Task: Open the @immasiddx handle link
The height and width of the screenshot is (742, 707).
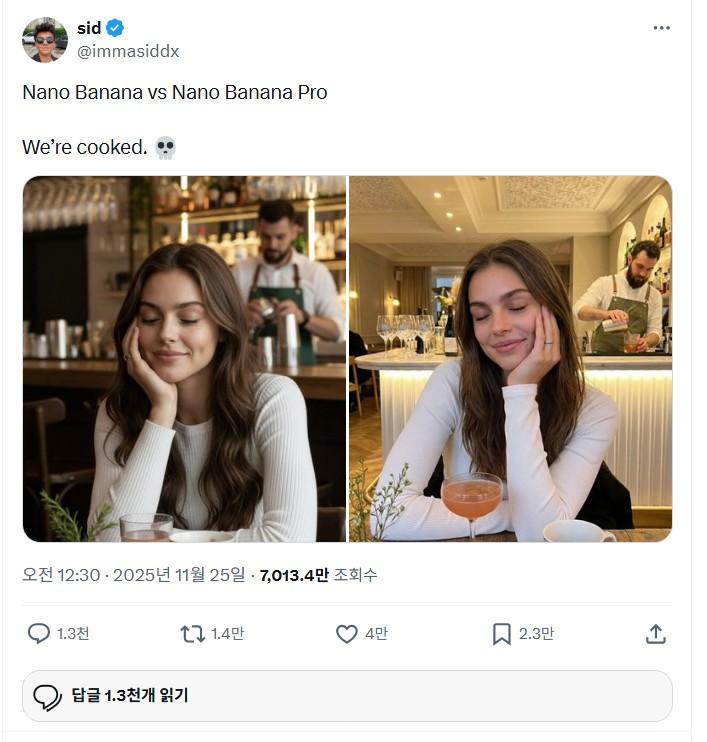Action: point(128,51)
